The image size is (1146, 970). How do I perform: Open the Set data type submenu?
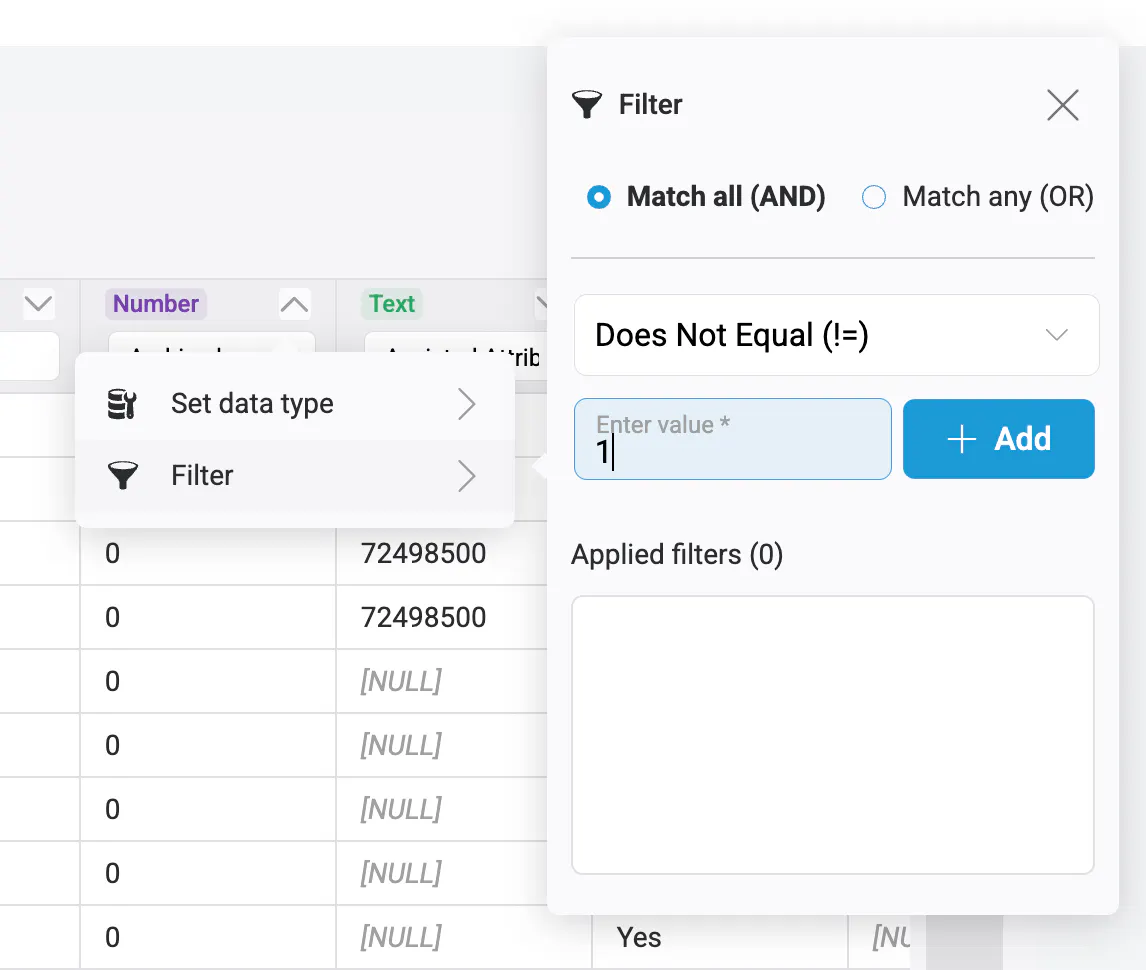[252, 404]
